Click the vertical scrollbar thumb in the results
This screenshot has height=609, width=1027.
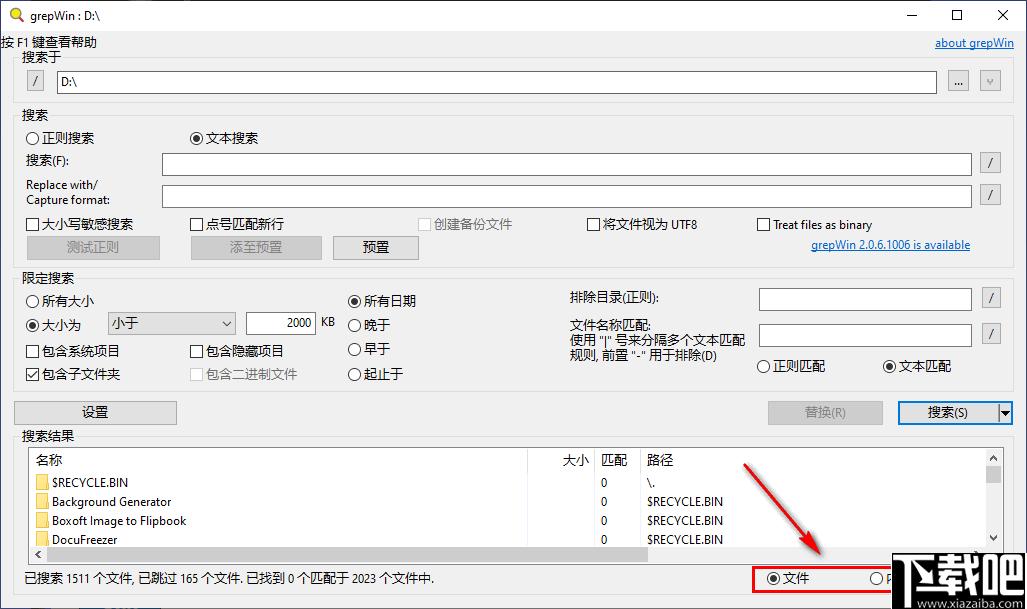pos(993,474)
